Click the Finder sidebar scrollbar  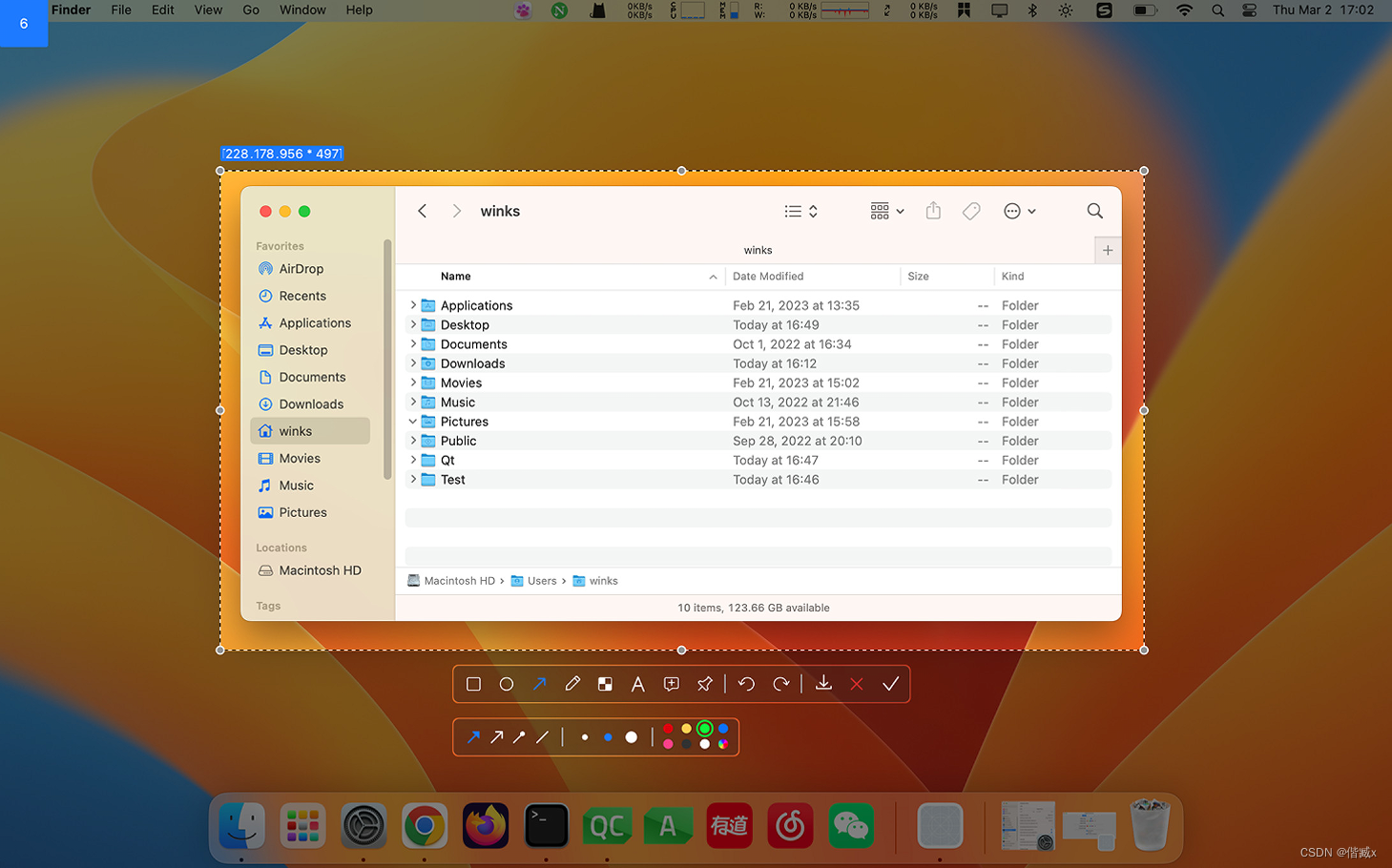pyautogui.click(x=387, y=360)
